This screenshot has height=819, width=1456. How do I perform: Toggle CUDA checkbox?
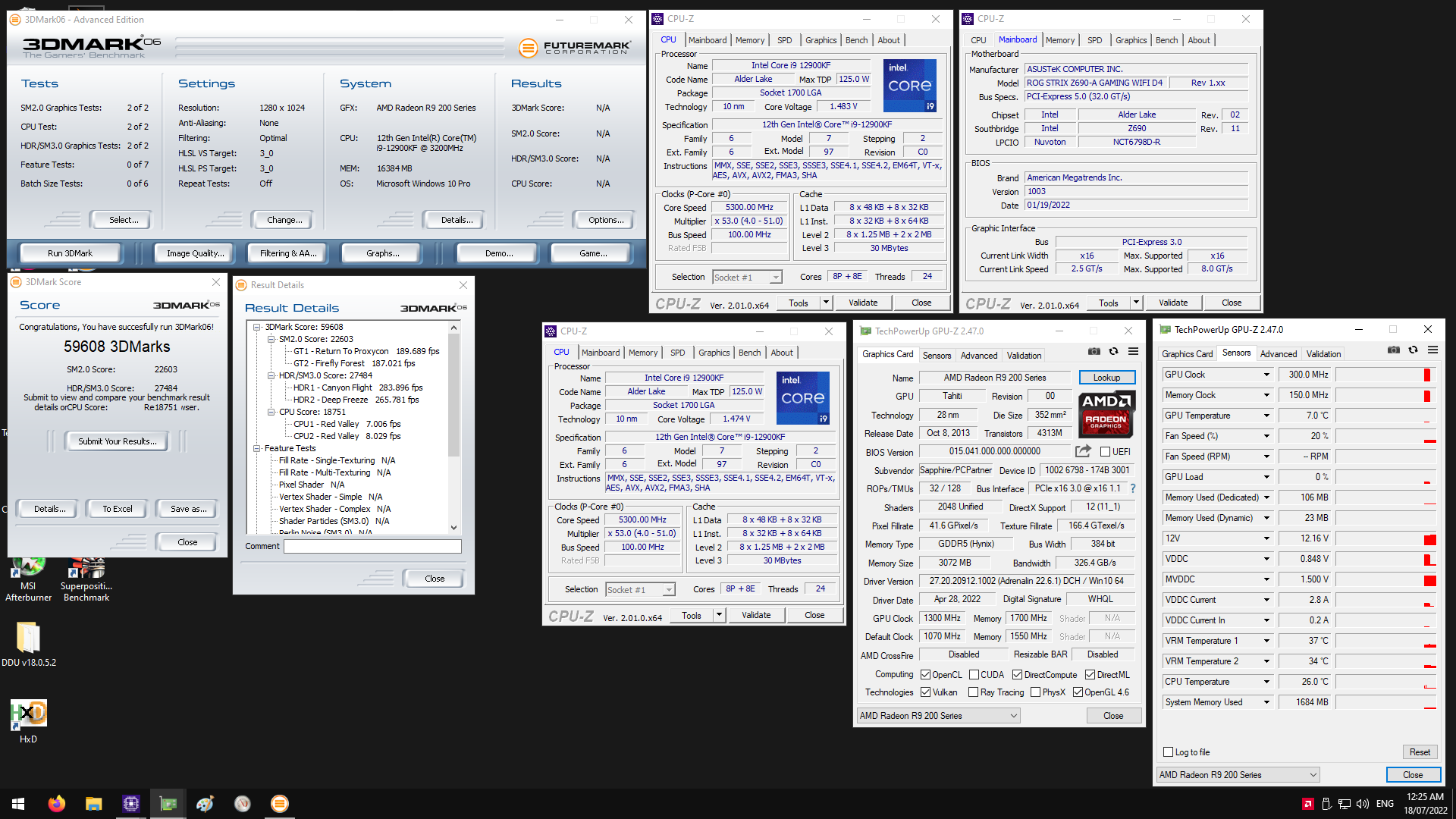click(974, 675)
